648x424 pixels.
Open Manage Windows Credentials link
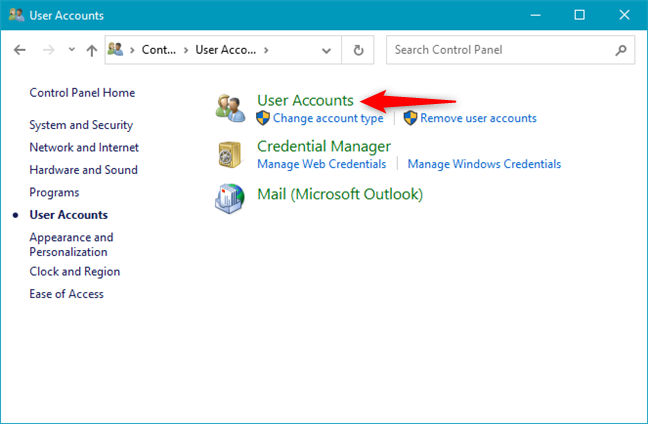[484, 164]
